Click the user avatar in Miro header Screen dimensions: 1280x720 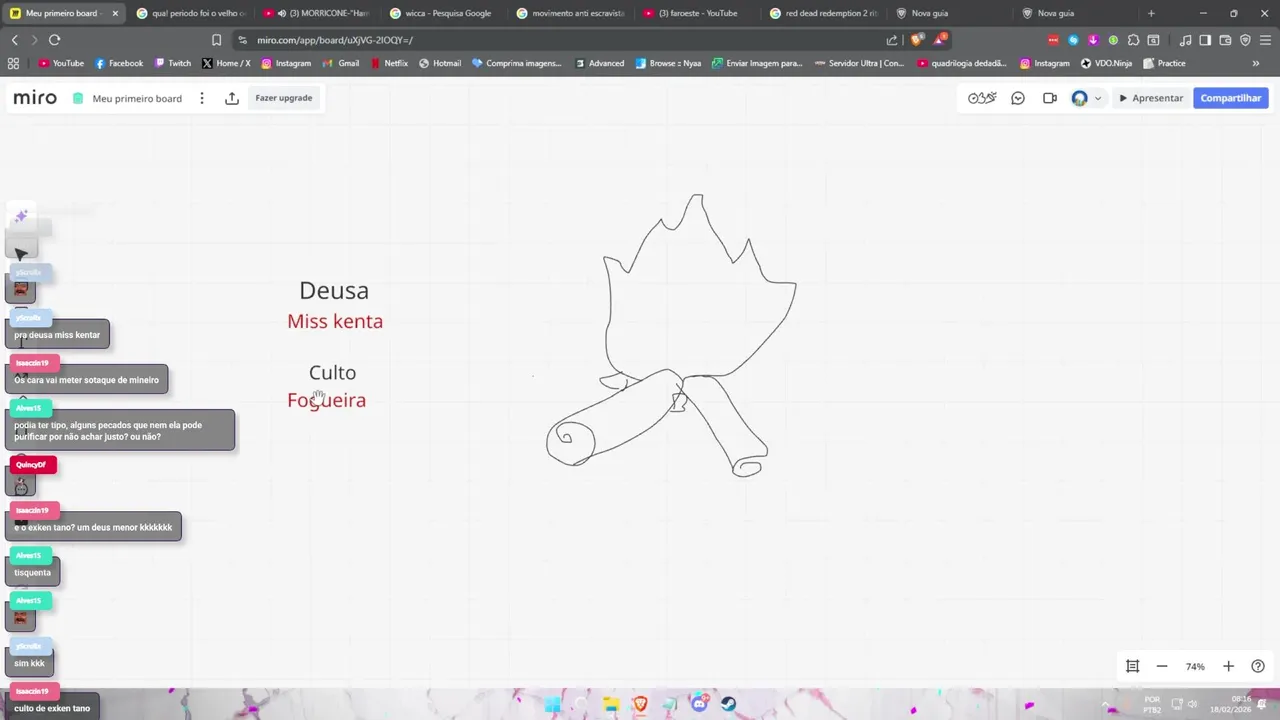[1079, 98]
